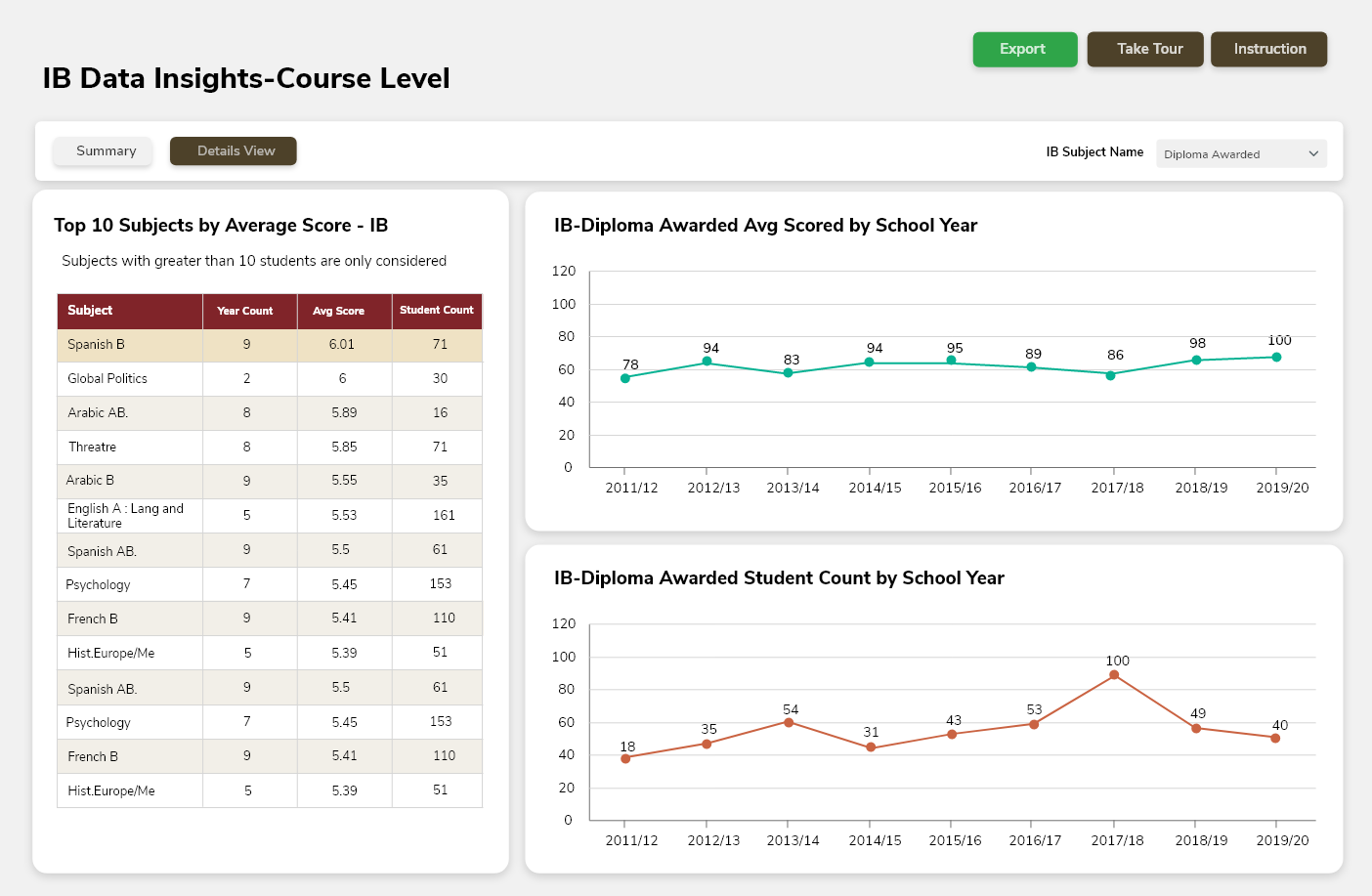The image size is (1372, 896).
Task: Open the Instruction button
Action: pos(1268,49)
